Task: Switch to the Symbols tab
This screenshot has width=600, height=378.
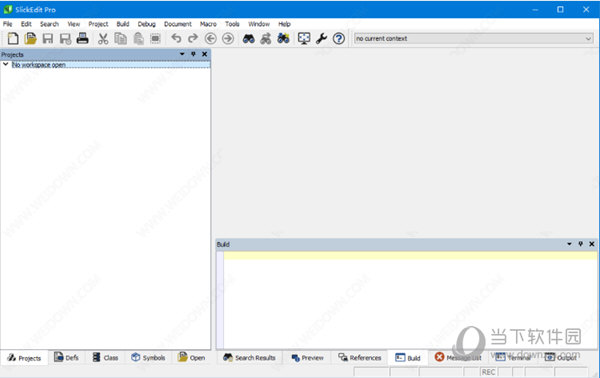Action: click(x=148, y=358)
